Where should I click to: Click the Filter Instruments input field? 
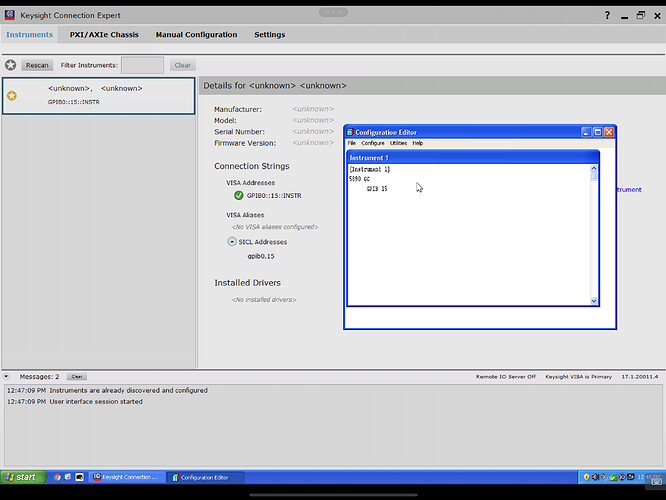point(142,65)
